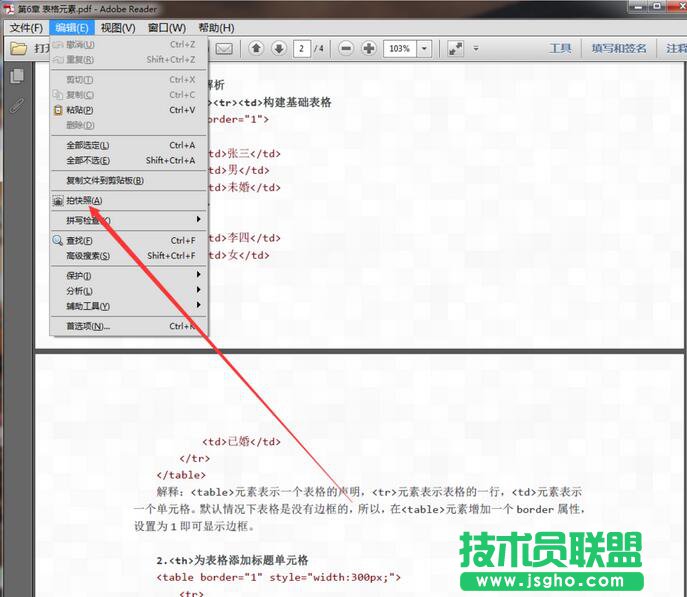Click the fit-page view mode icon
Image resolution: width=687 pixels, height=597 pixels.
(455, 48)
